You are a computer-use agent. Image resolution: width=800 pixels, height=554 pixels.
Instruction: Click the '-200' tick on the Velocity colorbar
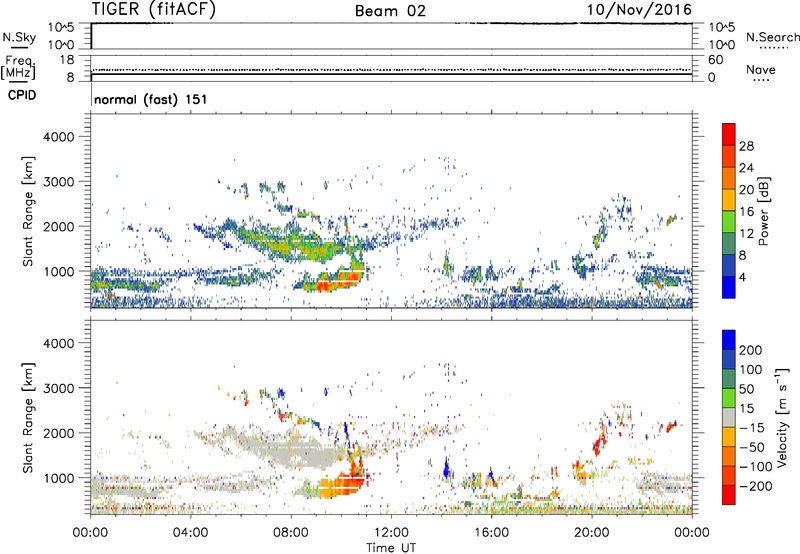click(755, 486)
